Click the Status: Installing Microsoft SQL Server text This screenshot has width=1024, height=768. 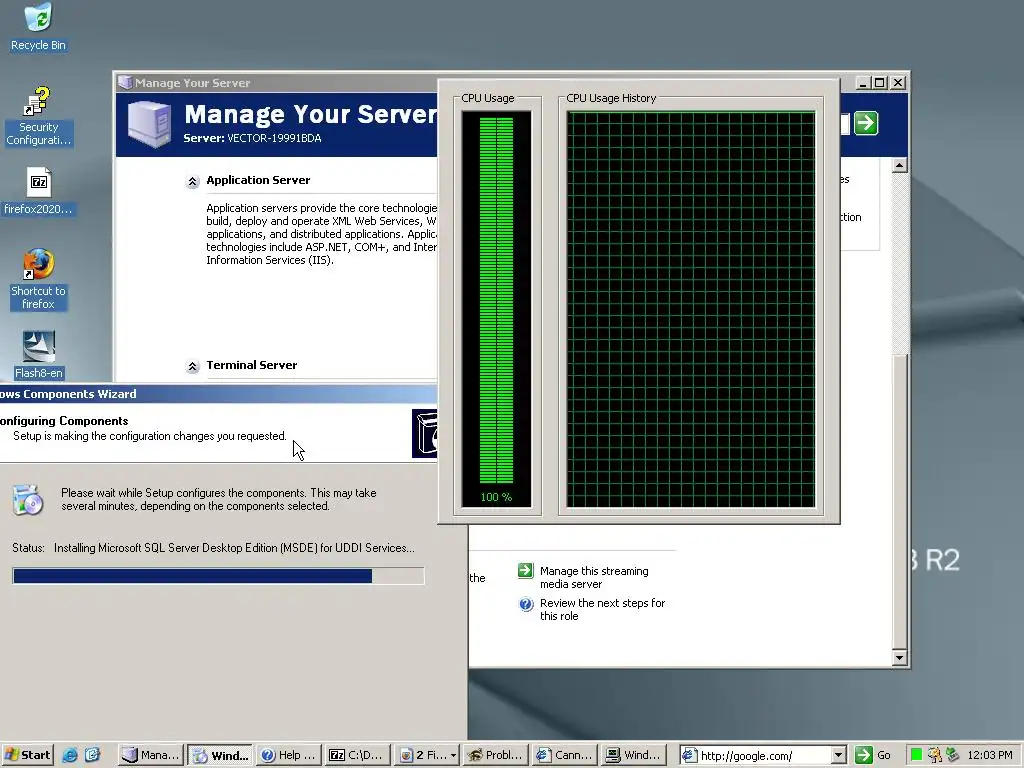[x=213, y=548]
